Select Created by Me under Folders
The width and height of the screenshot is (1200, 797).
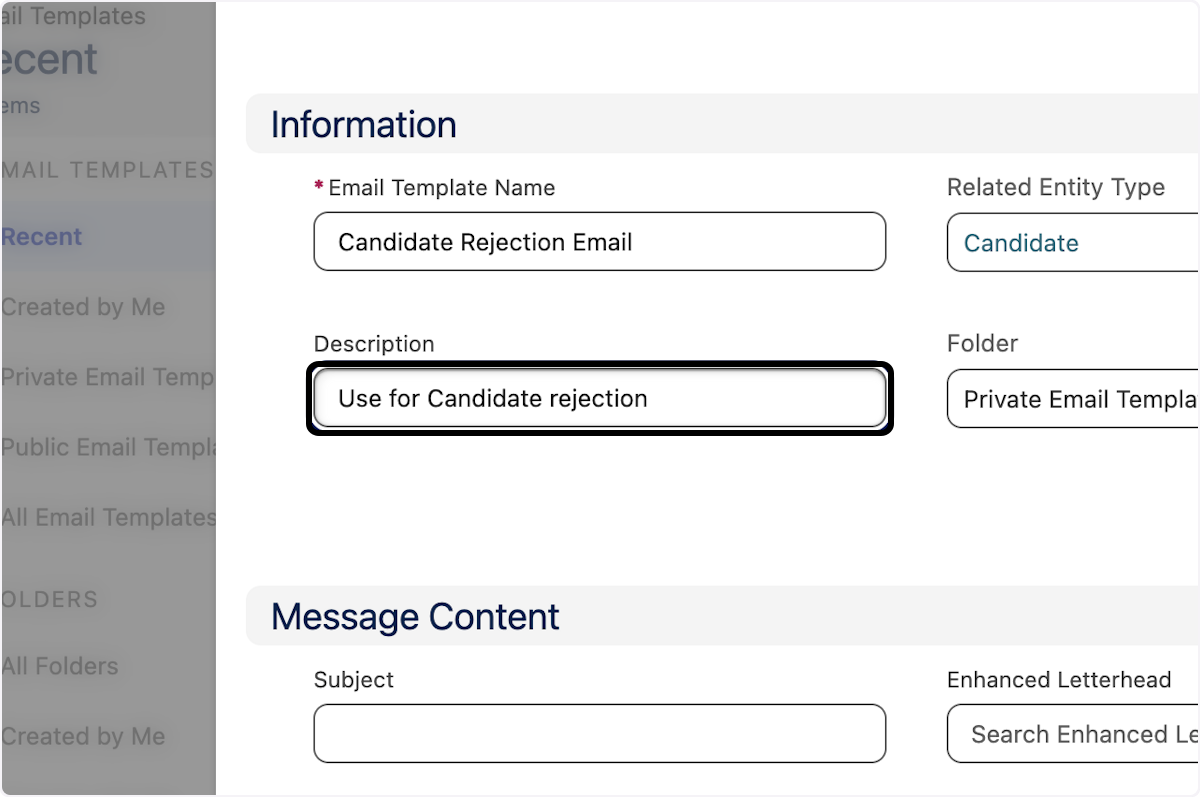pos(83,736)
